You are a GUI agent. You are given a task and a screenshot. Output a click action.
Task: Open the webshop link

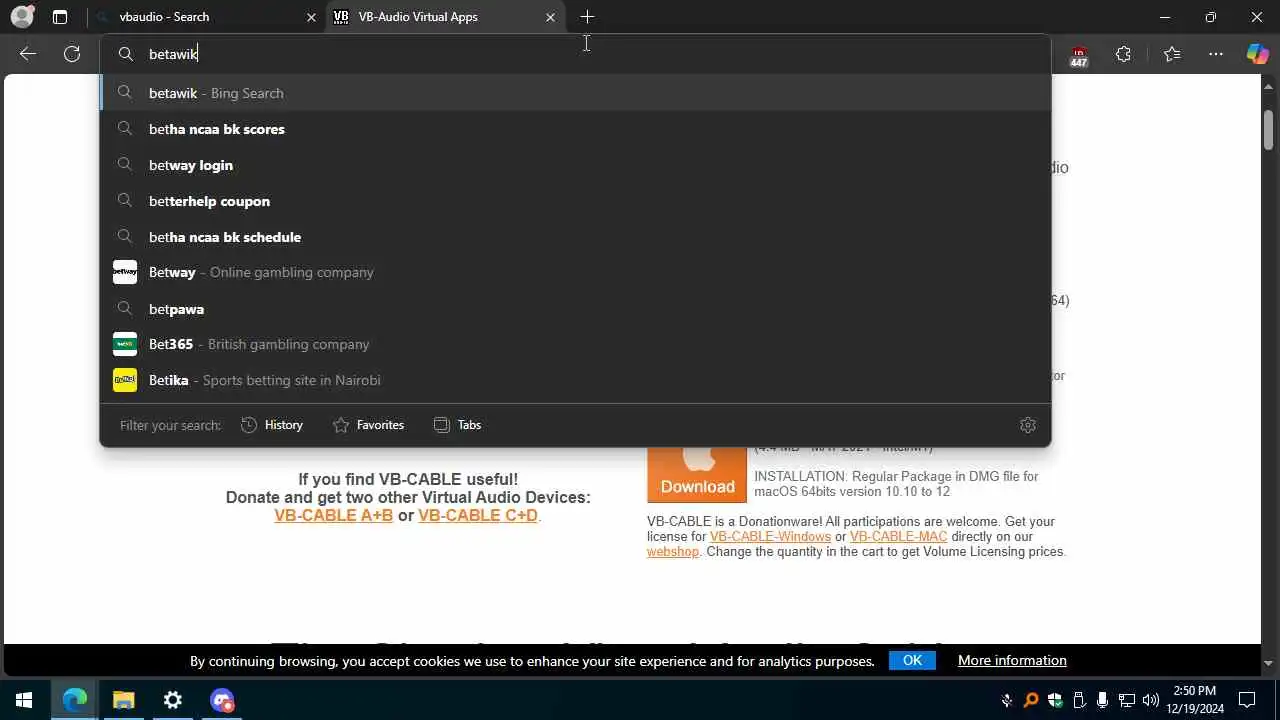click(x=673, y=551)
